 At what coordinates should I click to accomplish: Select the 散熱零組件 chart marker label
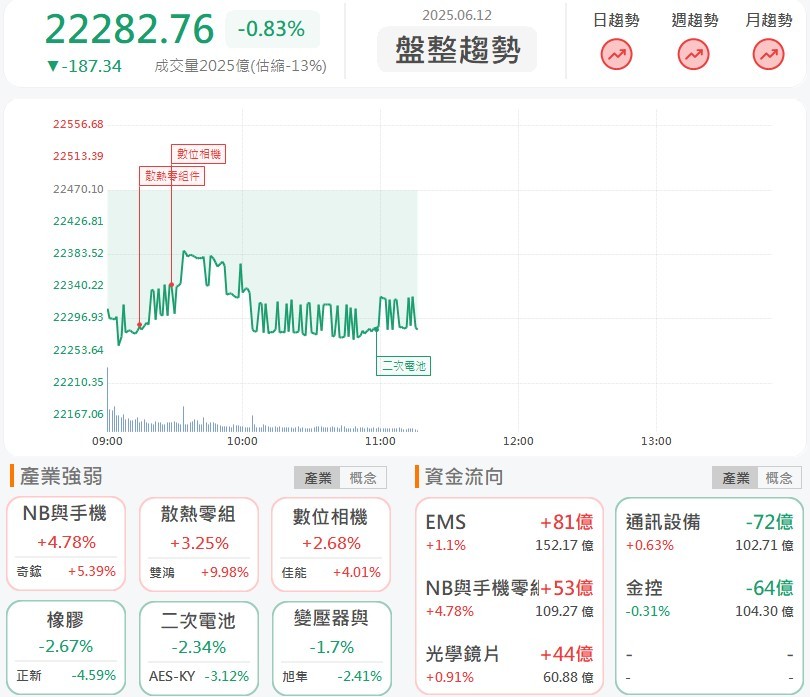(172, 176)
